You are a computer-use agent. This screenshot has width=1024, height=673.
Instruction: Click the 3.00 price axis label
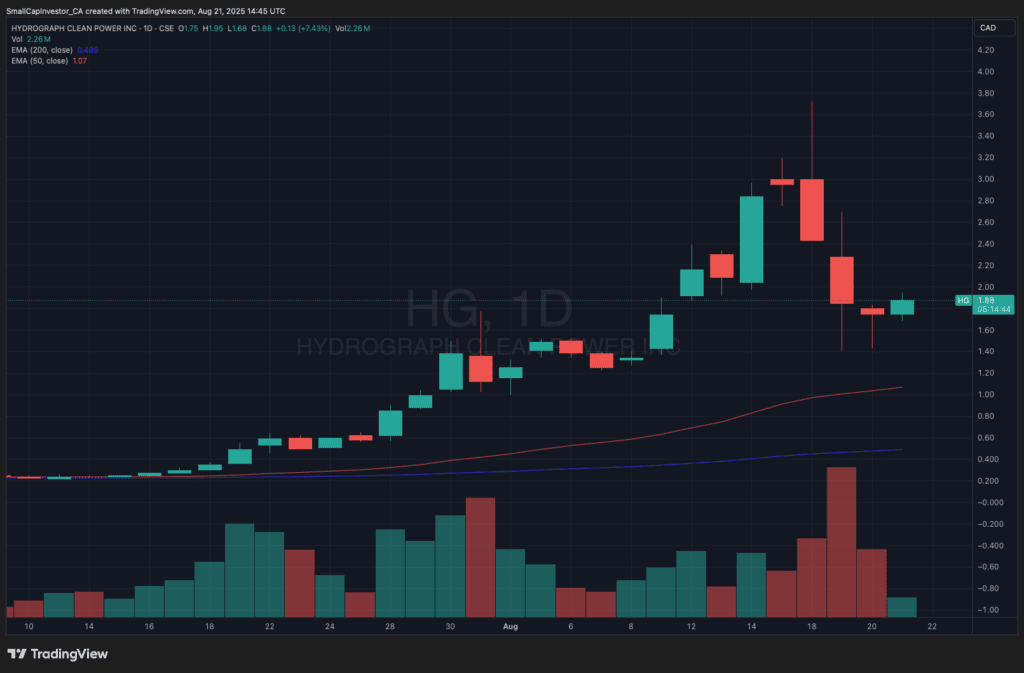985,179
